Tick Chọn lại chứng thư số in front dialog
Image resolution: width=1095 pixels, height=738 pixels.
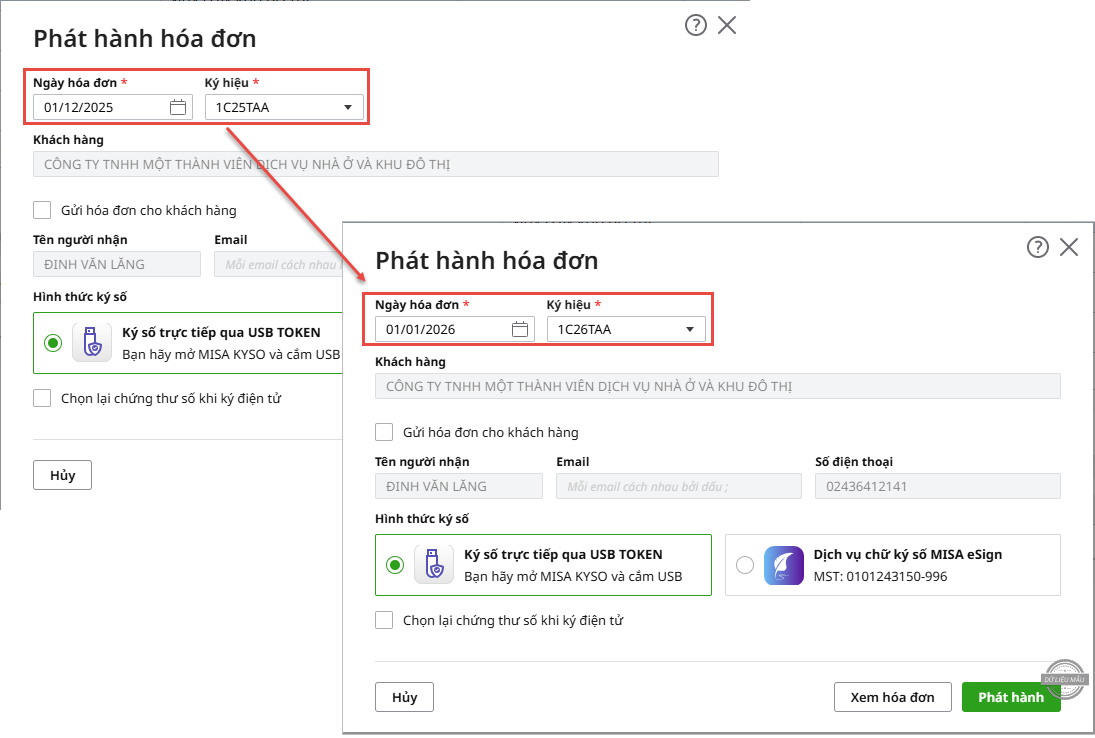pyautogui.click(x=384, y=620)
